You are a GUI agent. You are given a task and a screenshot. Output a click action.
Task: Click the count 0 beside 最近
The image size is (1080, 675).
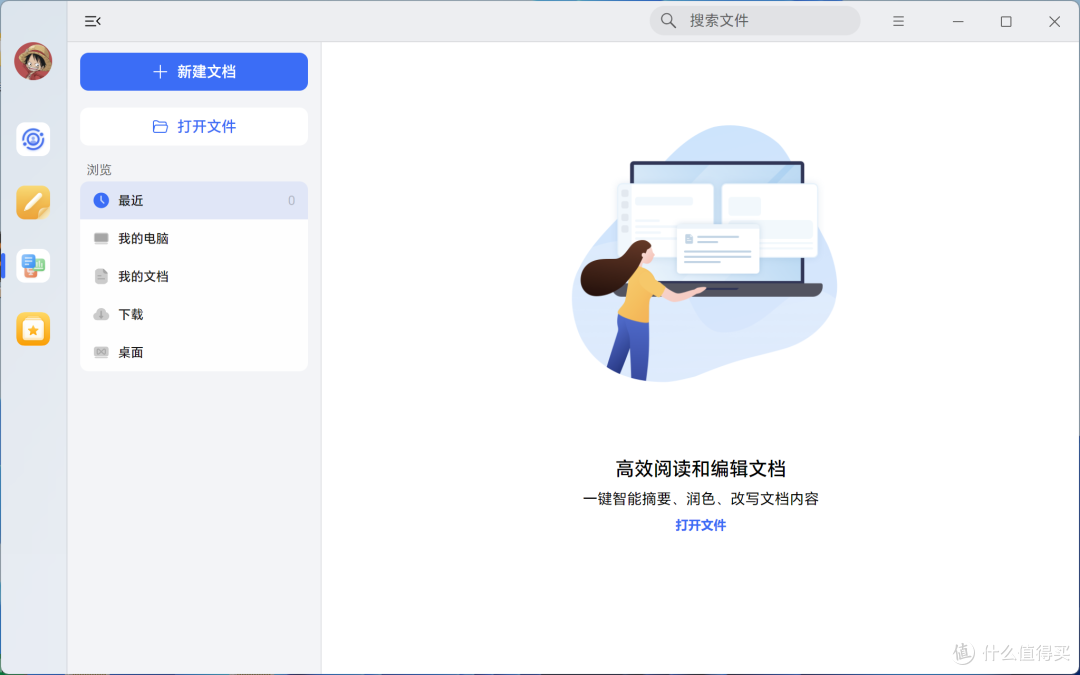291,200
